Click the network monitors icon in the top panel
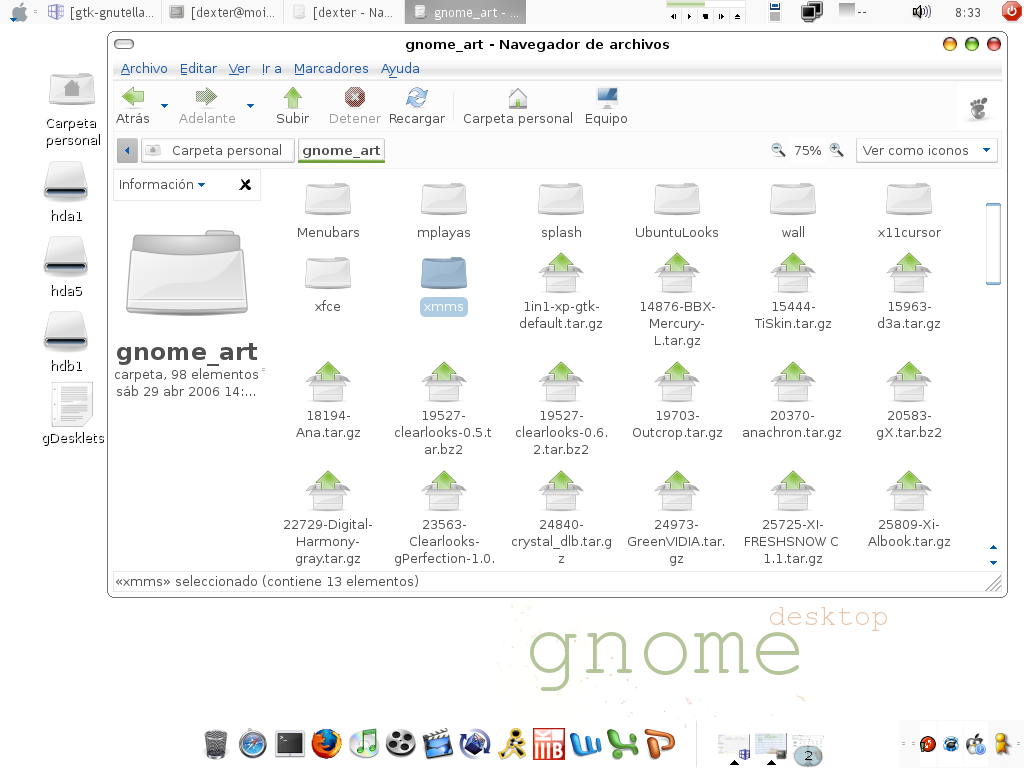The image size is (1024, 768). pos(812,12)
